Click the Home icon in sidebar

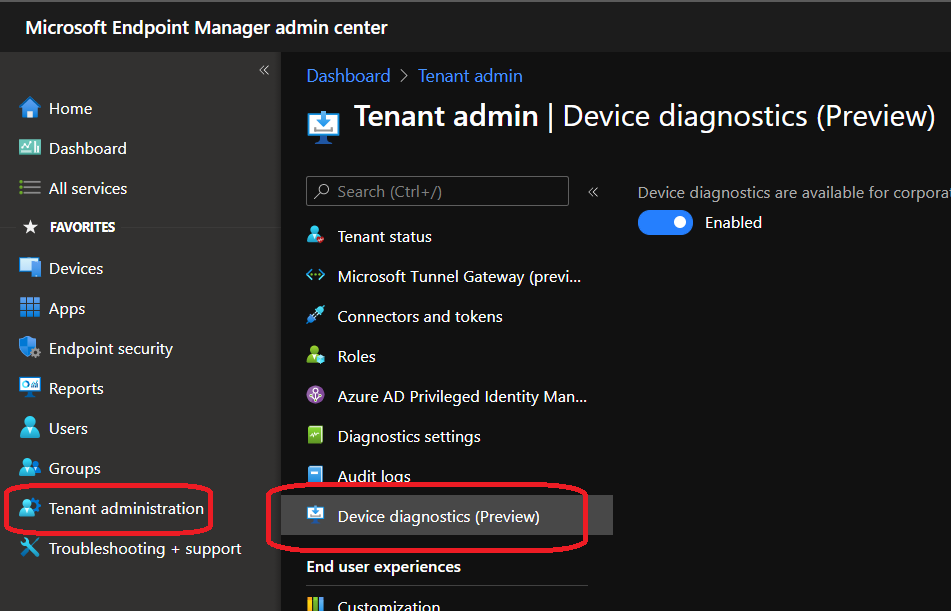(30, 108)
